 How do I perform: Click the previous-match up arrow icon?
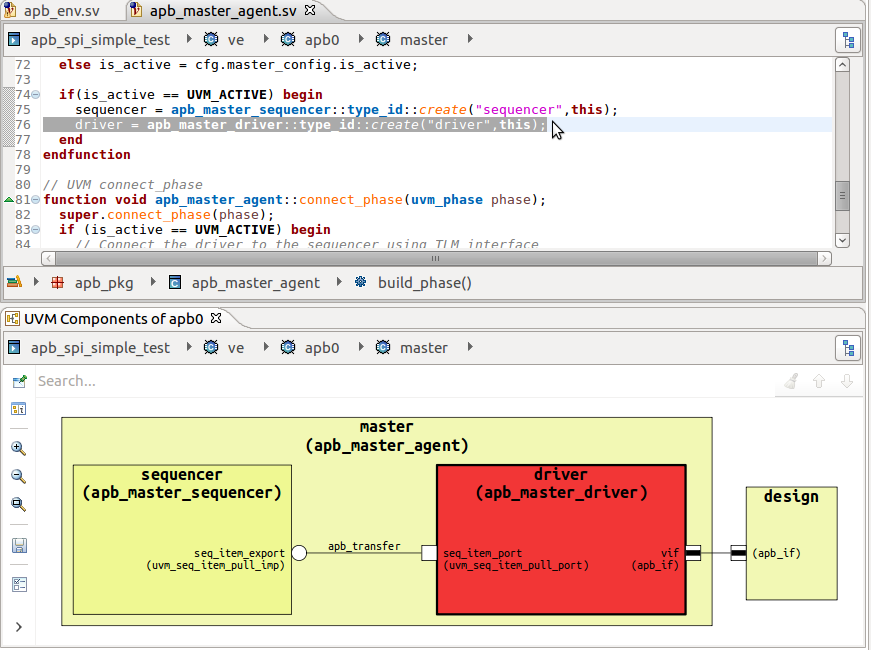818,380
